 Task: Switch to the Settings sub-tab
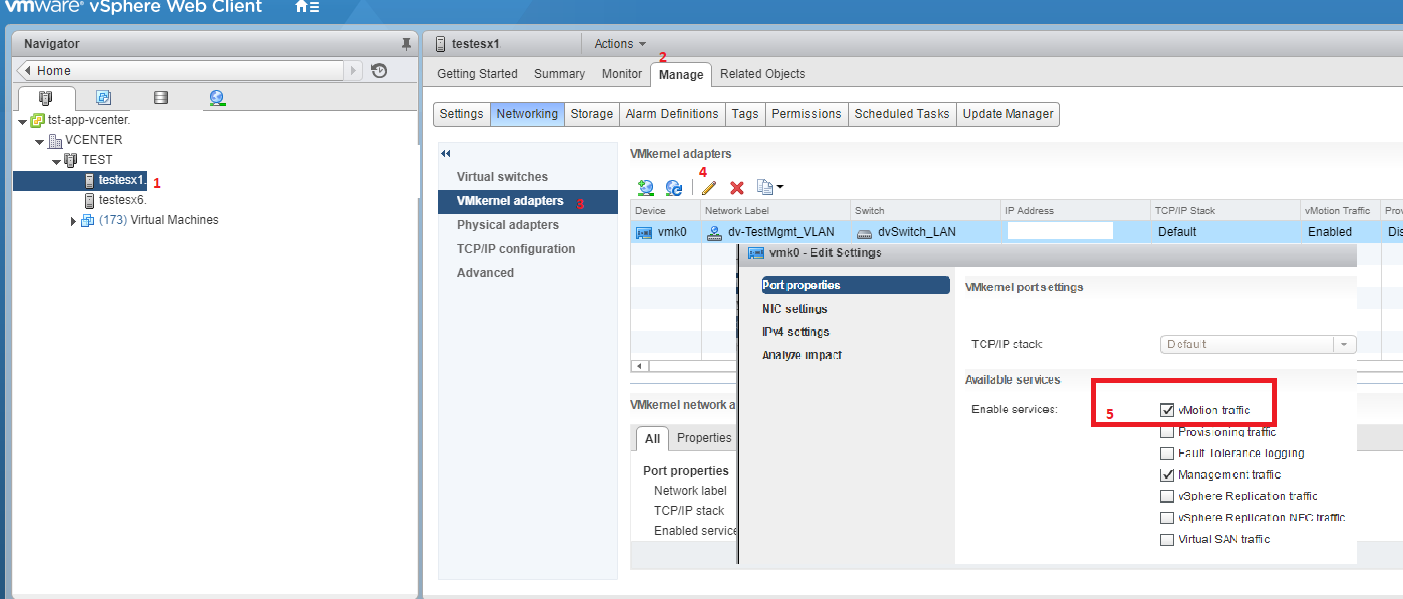[462, 114]
